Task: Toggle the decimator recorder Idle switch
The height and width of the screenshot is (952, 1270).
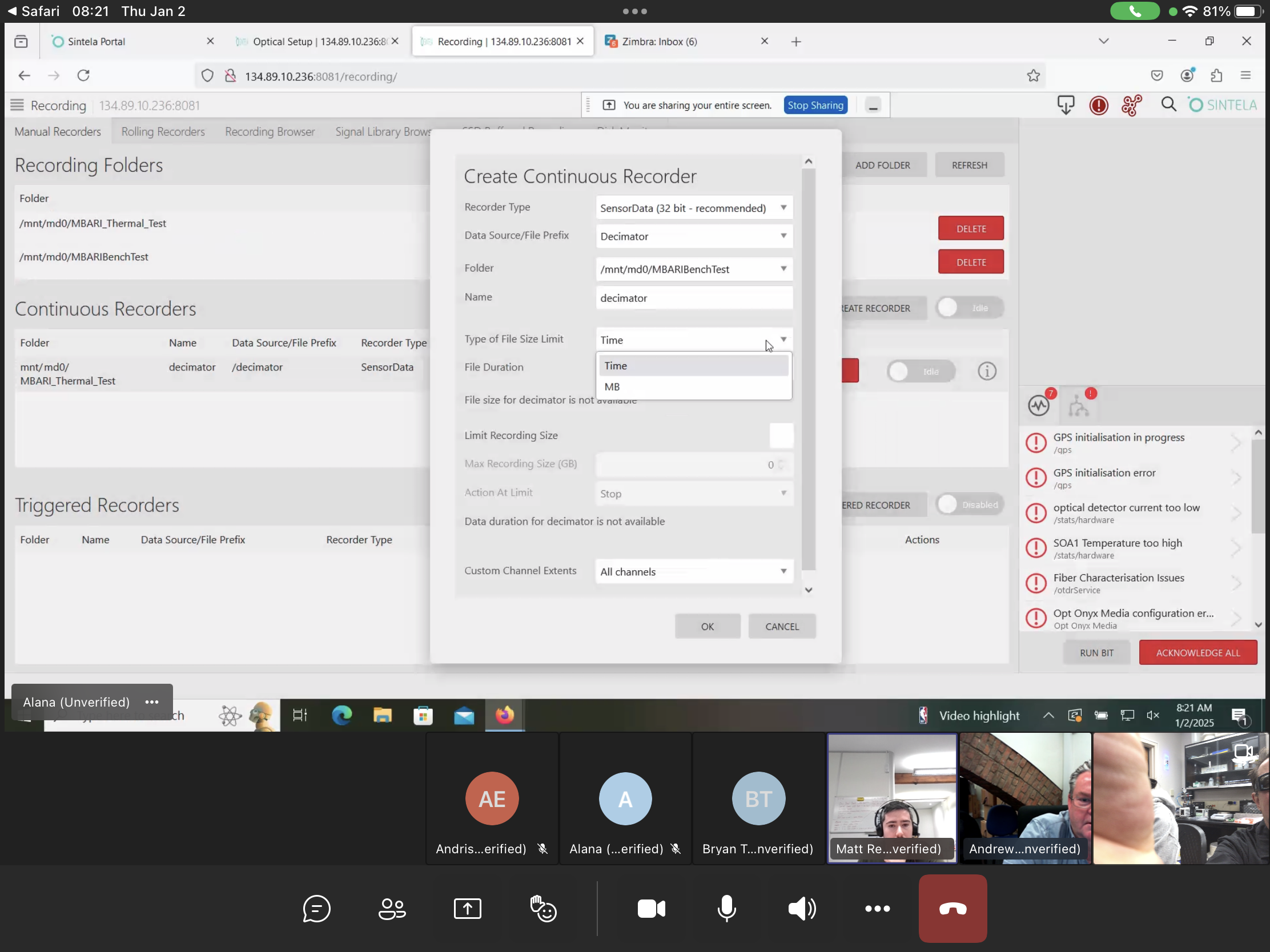Action: (x=921, y=372)
